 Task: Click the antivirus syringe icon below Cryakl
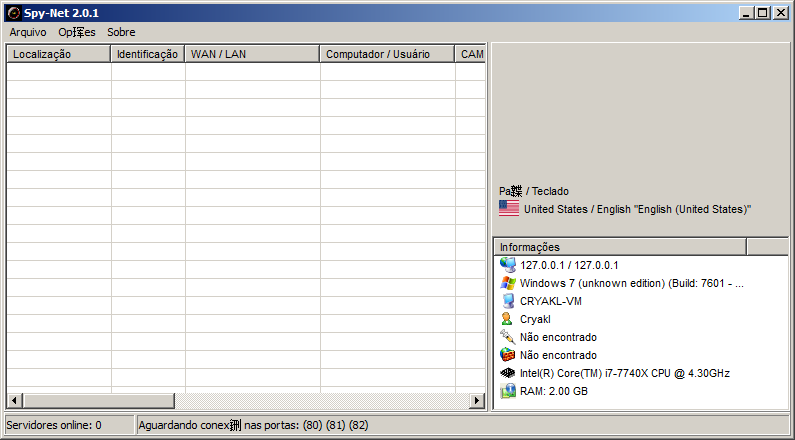click(x=508, y=337)
